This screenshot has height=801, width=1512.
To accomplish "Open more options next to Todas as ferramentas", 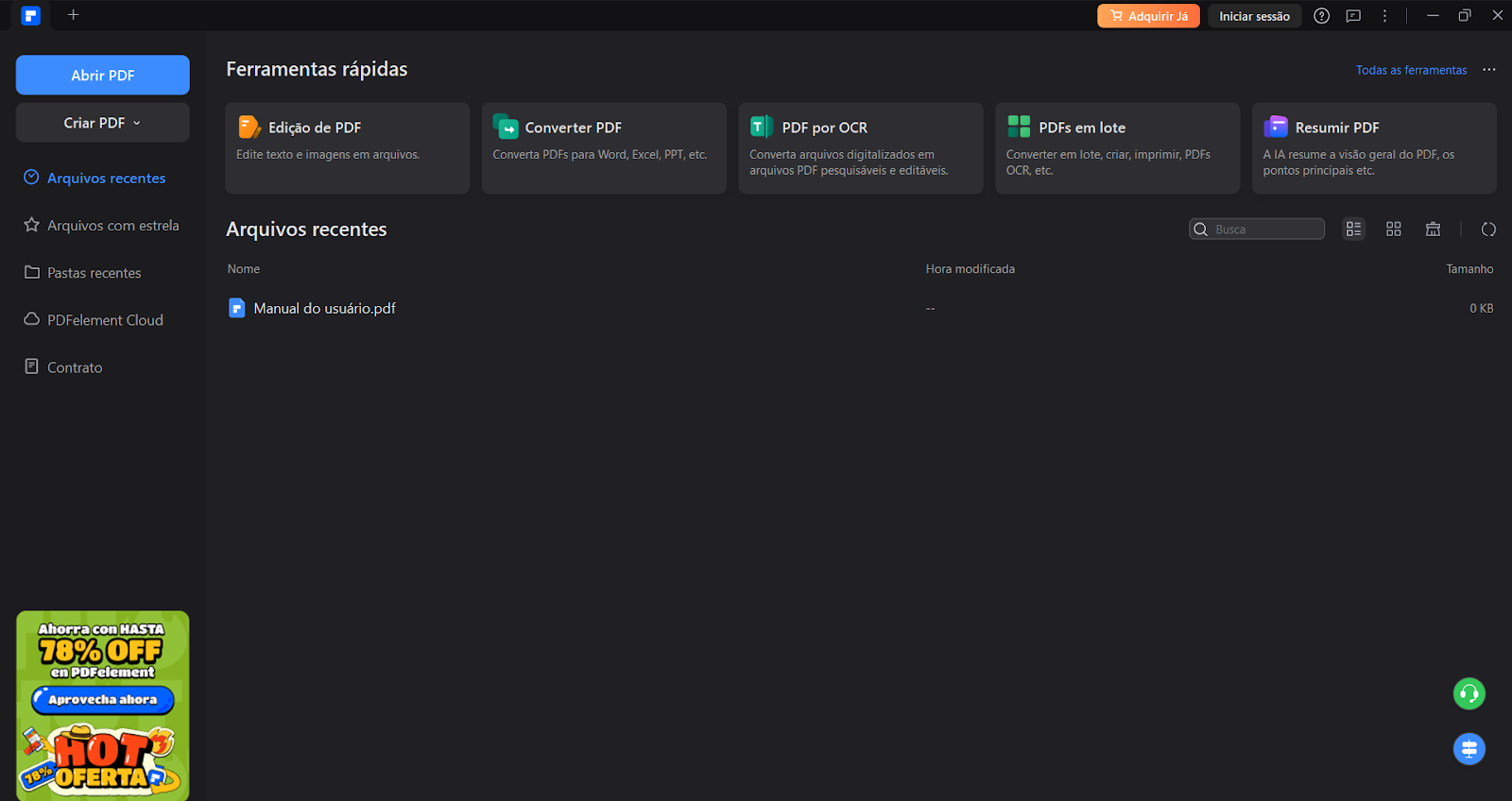I will (1488, 70).
